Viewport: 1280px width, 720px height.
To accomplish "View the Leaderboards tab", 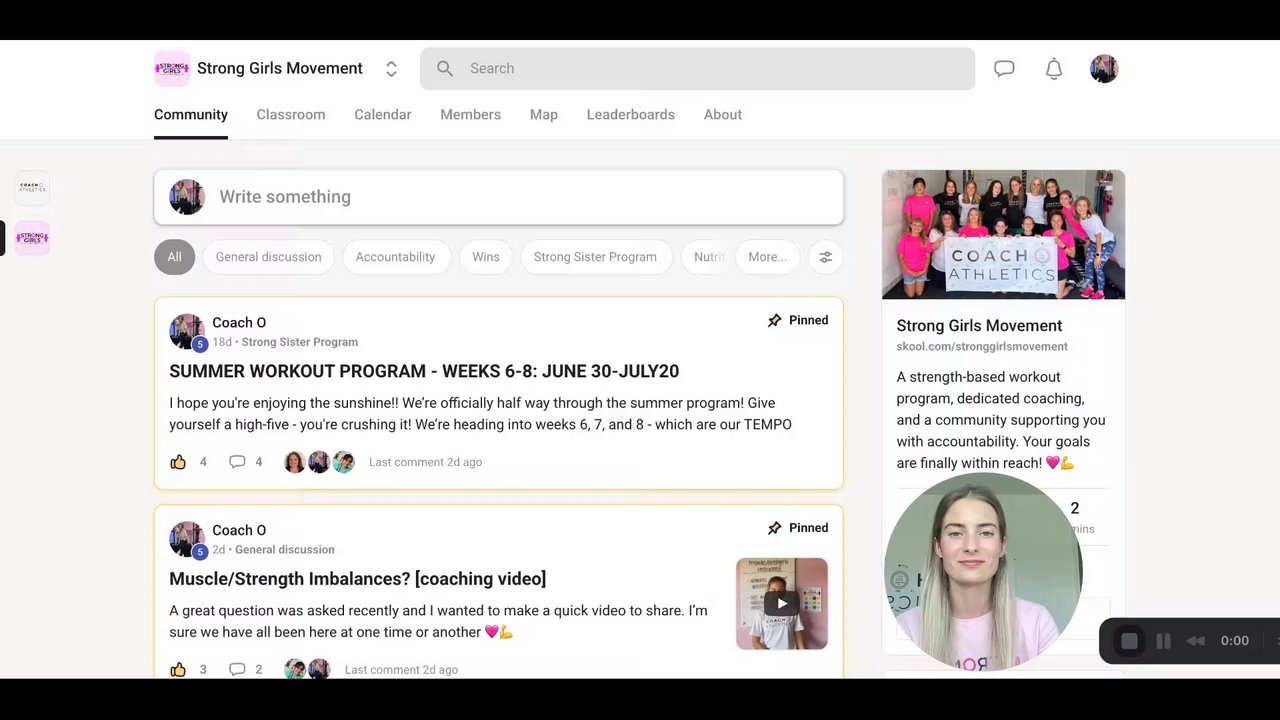I will (x=631, y=115).
